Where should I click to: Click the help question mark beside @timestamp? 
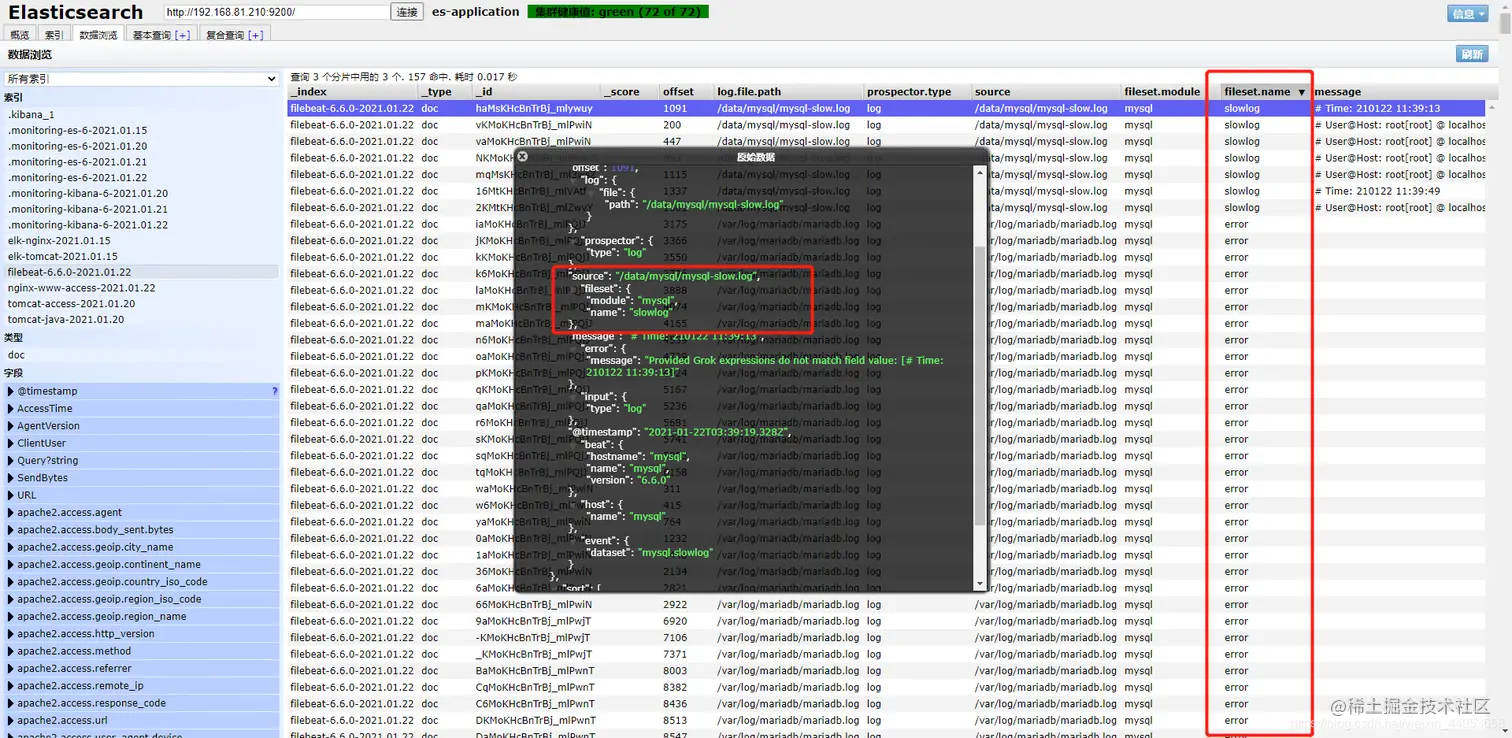[x=275, y=391]
